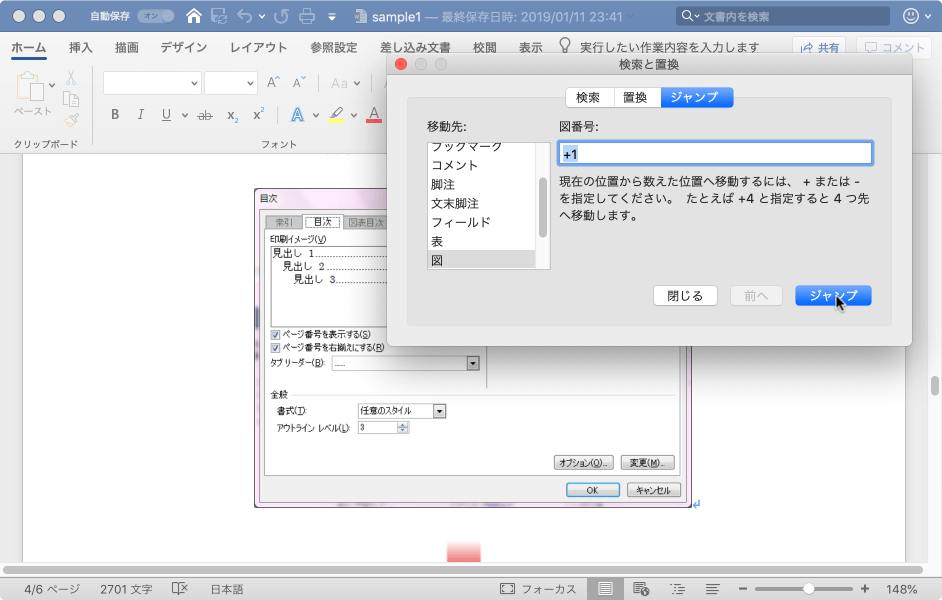942x600 pixels.
Task: Select 表 in the 移動先 list
Action: click(x=481, y=241)
